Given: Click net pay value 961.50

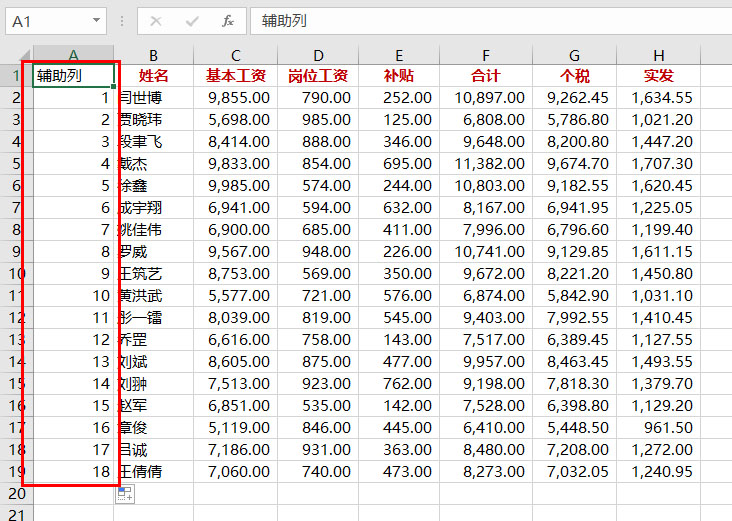Looking at the screenshot, I should pos(659,427).
